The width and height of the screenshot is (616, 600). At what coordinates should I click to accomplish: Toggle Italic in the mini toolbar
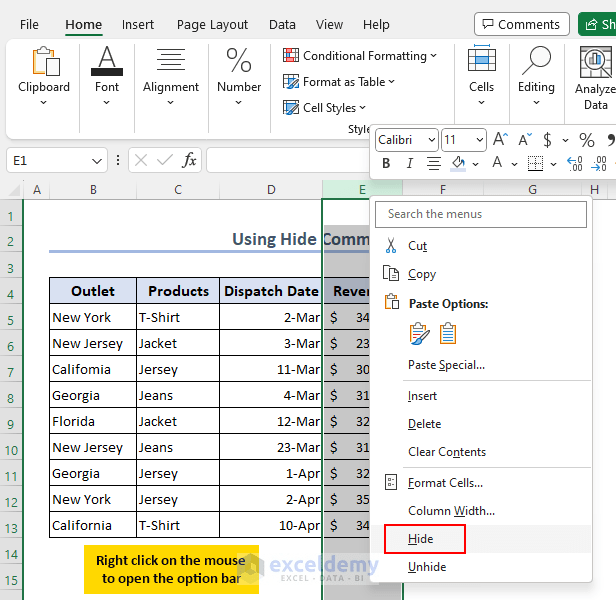[410, 163]
